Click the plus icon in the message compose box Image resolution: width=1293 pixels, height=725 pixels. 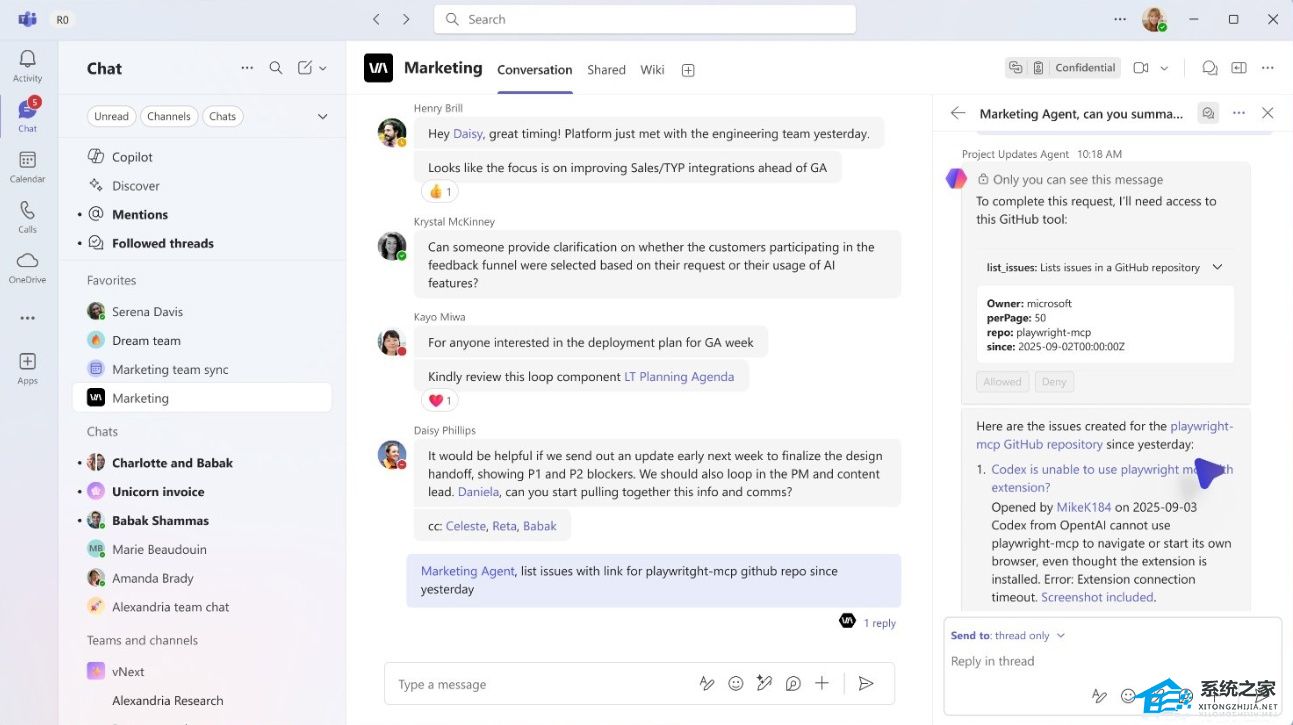pos(822,684)
